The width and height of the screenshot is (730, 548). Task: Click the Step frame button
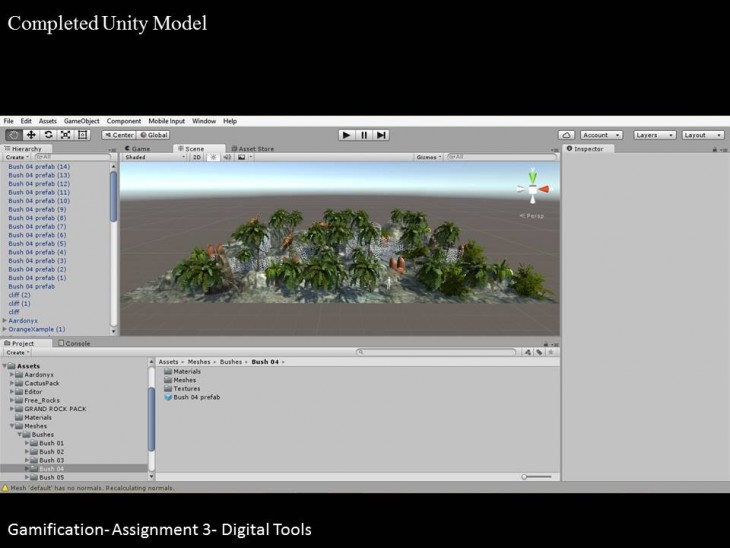(381, 135)
